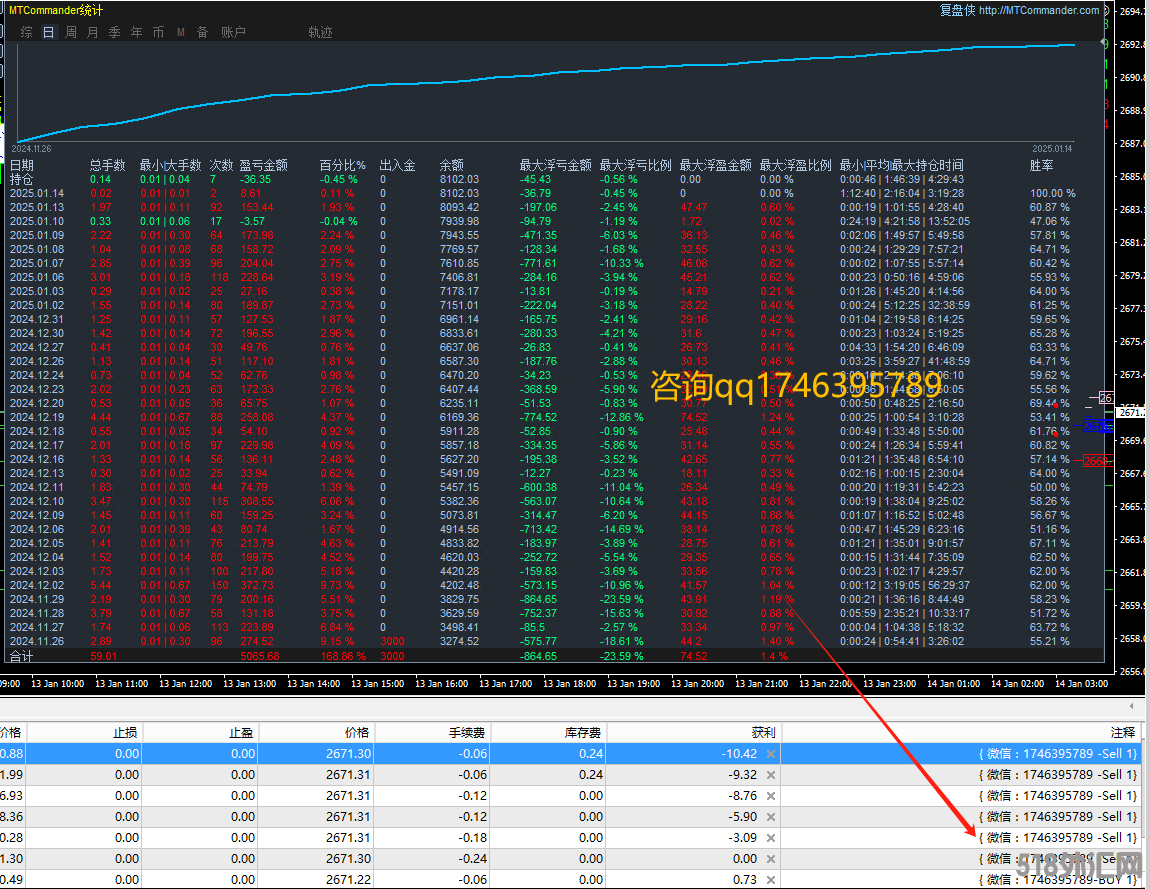Close the order with -5.90 profit
The image size is (1150, 889).
coord(770,817)
